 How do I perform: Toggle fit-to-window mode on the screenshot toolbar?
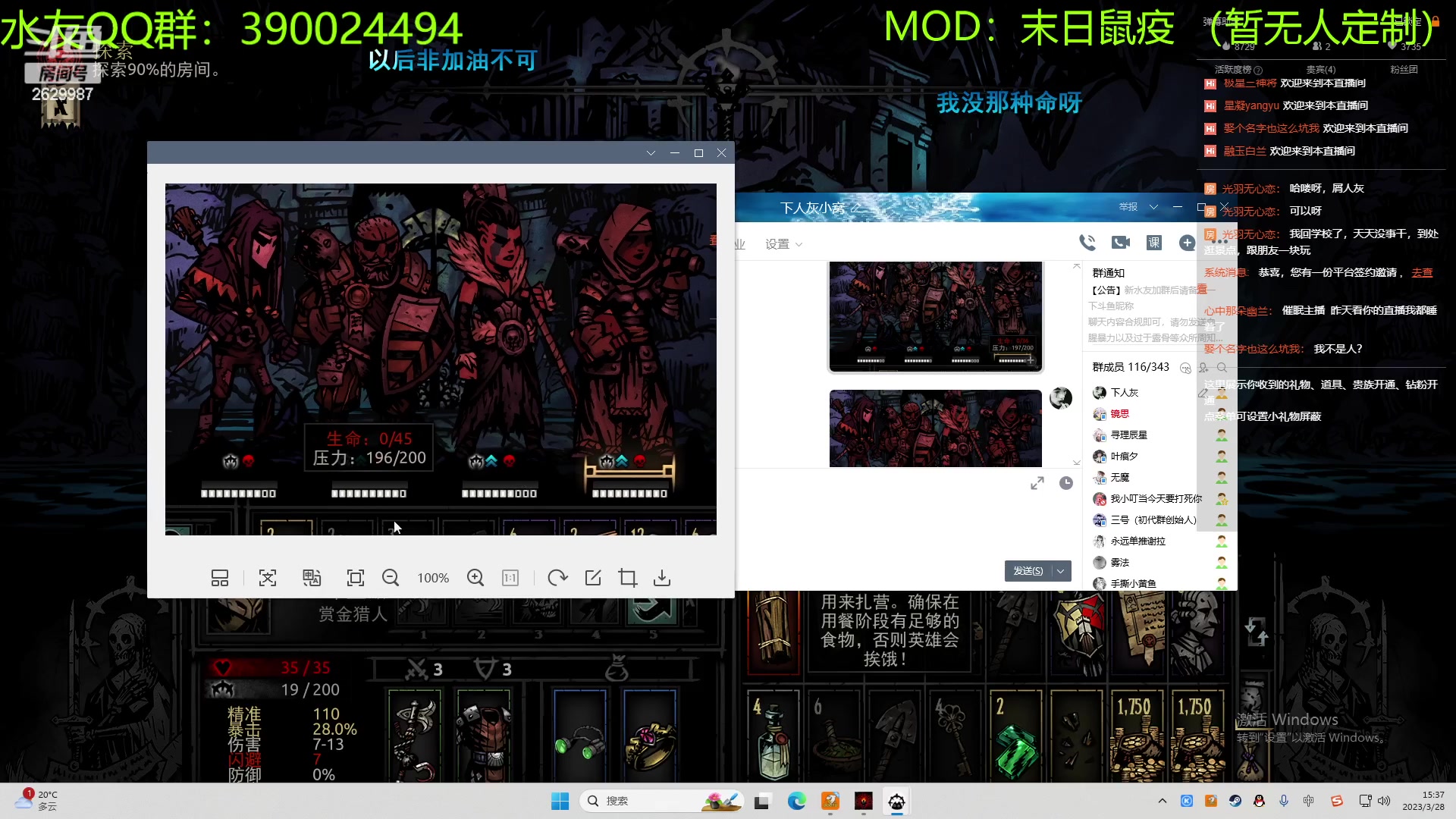tap(355, 577)
